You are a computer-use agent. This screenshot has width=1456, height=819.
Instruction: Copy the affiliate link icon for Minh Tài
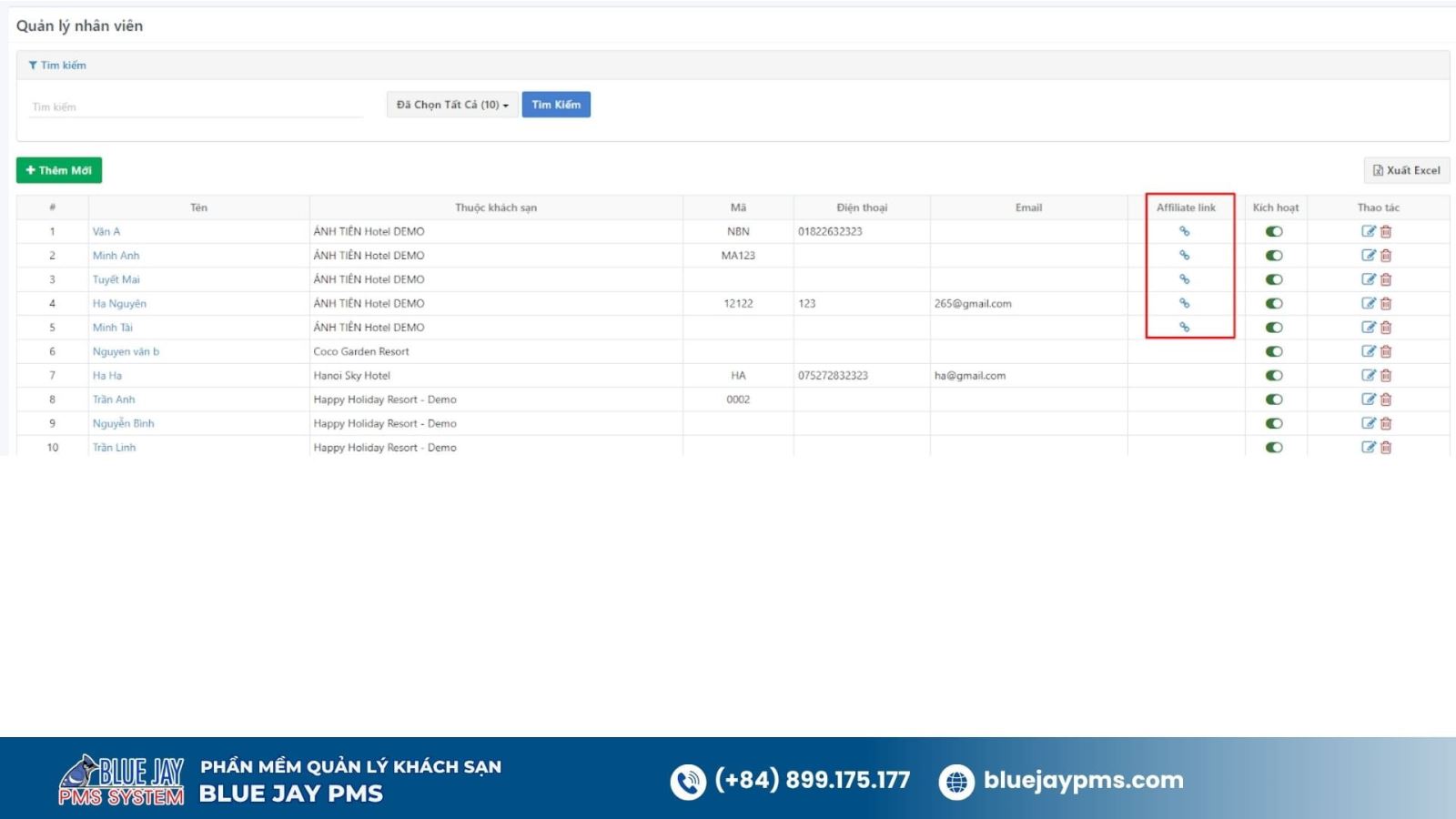coord(1184,327)
